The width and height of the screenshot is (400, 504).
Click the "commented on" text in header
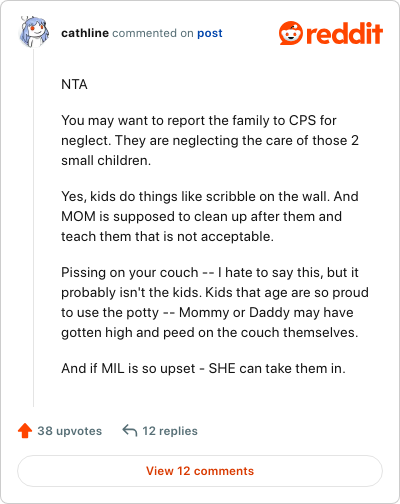(153, 33)
